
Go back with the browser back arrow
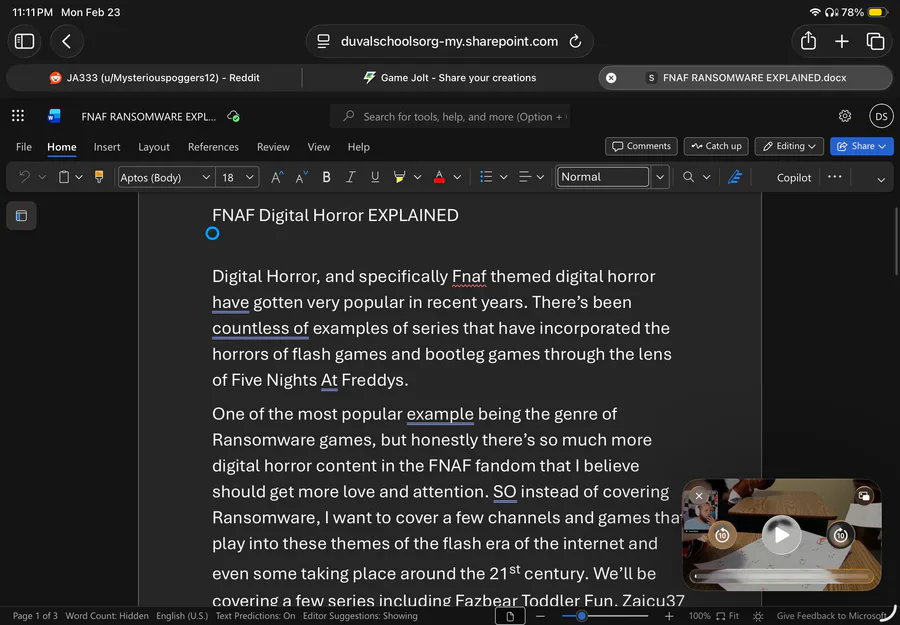click(x=67, y=41)
